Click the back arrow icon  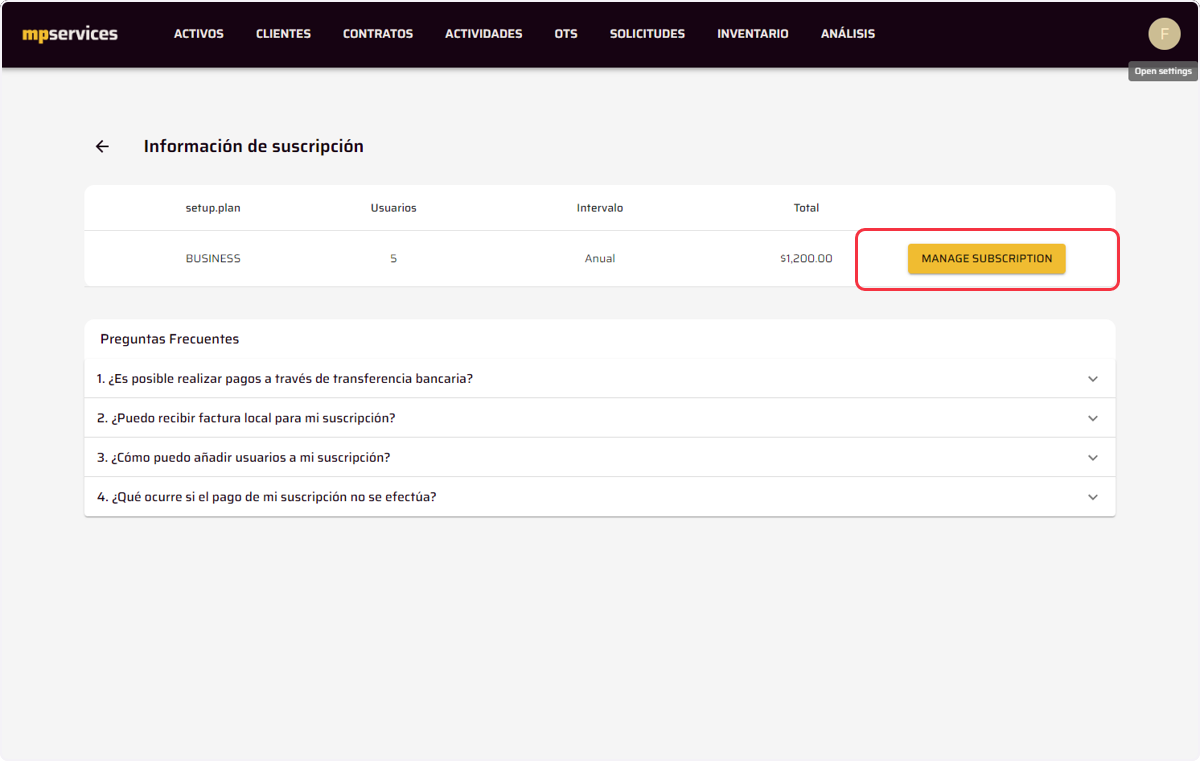[x=102, y=146]
